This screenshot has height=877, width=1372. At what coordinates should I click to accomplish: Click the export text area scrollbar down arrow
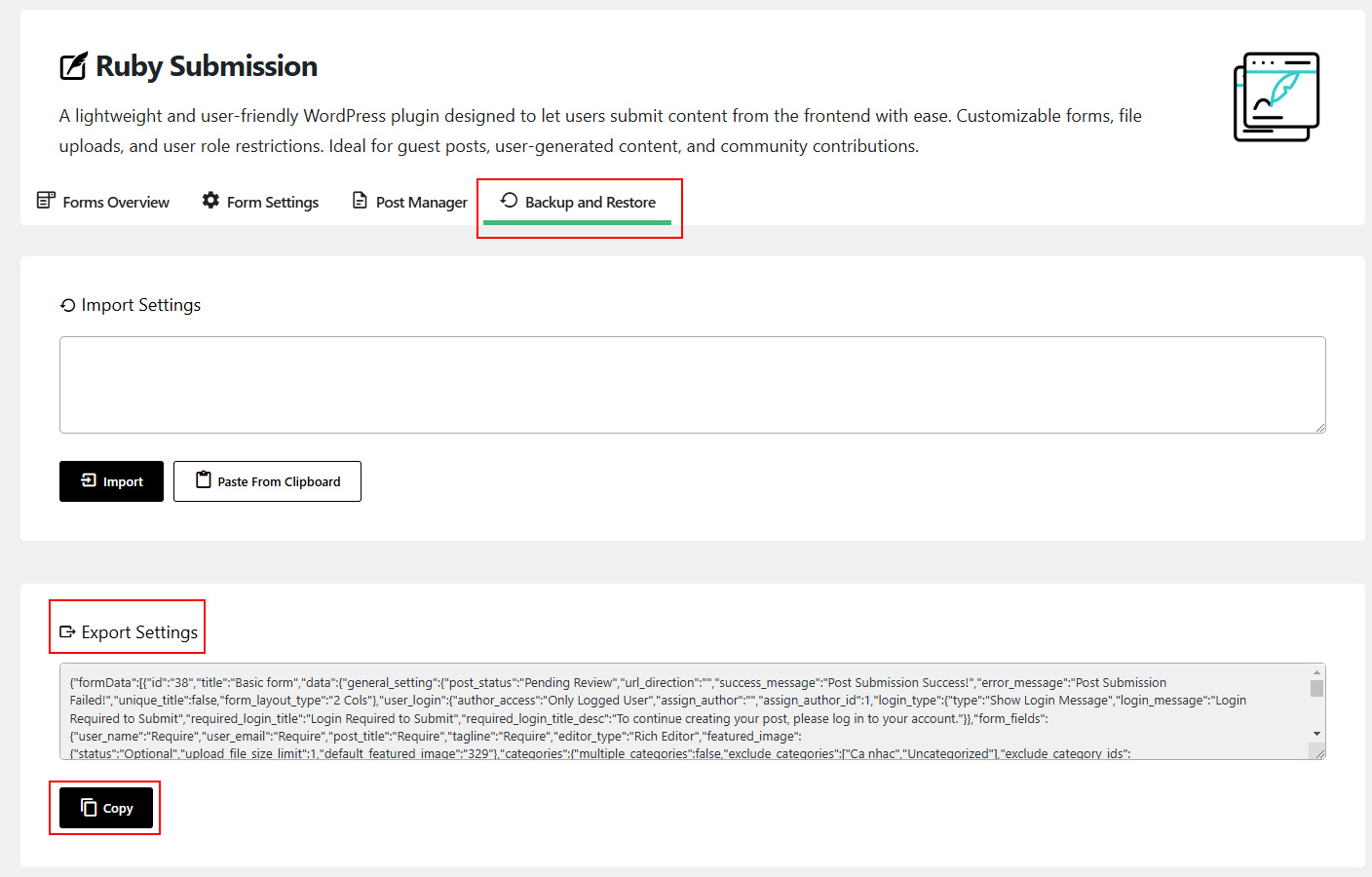1316,734
